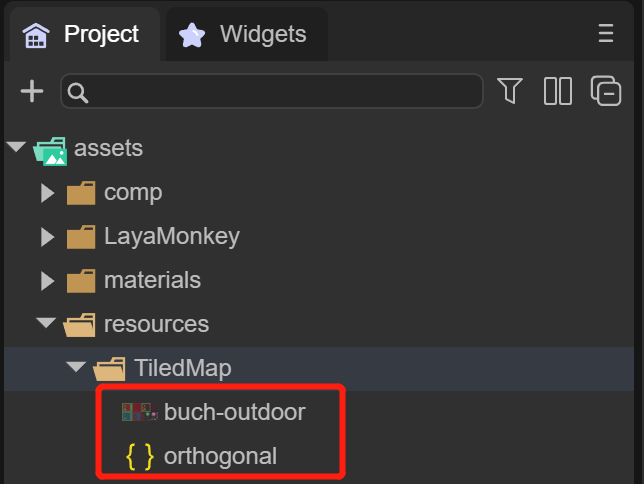Viewport: 644px width, 484px height.
Task: Click into the asset search field
Action: pos(280,92)
